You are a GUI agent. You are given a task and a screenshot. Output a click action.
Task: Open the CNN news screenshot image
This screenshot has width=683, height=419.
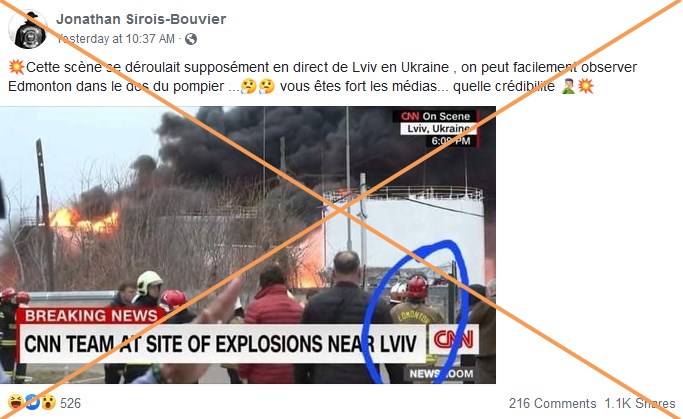tap(248, 245)
